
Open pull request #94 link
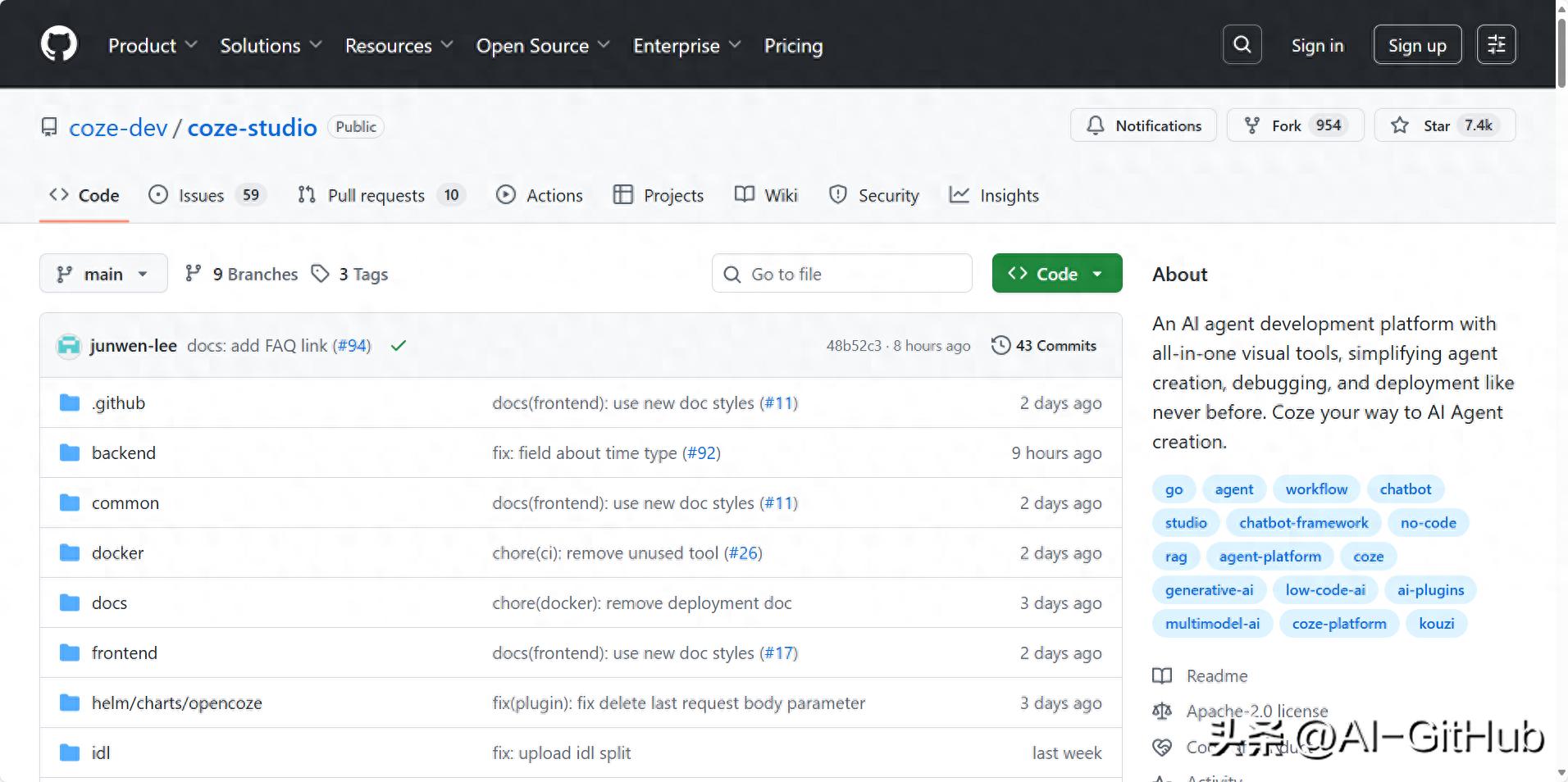[352, 346]
